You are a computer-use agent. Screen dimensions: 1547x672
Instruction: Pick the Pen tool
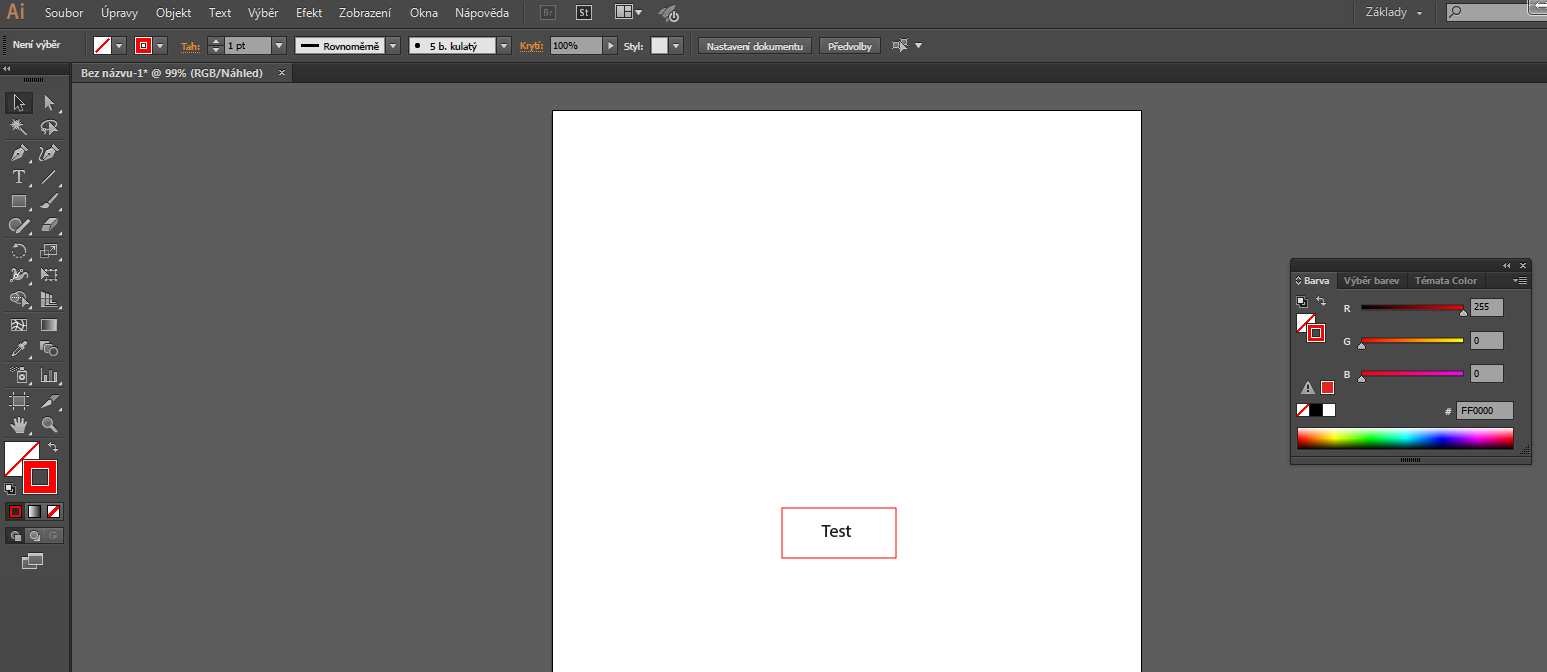[x=18, y=153]
